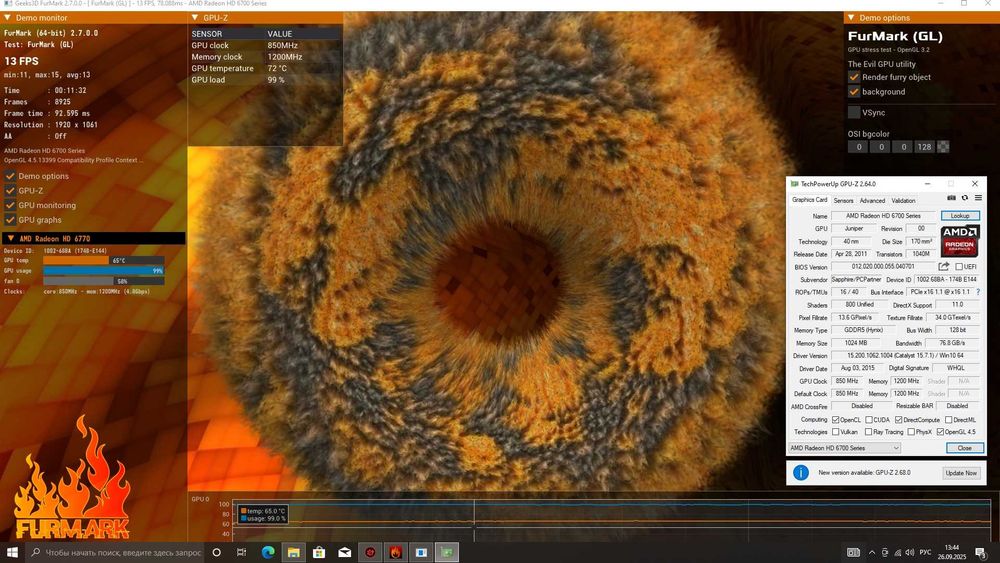Click the GPU 0 temp/usage graph legend
The height and width of the screenshot is (563, 1000).
pyautogui.click(x=263, y=515)
